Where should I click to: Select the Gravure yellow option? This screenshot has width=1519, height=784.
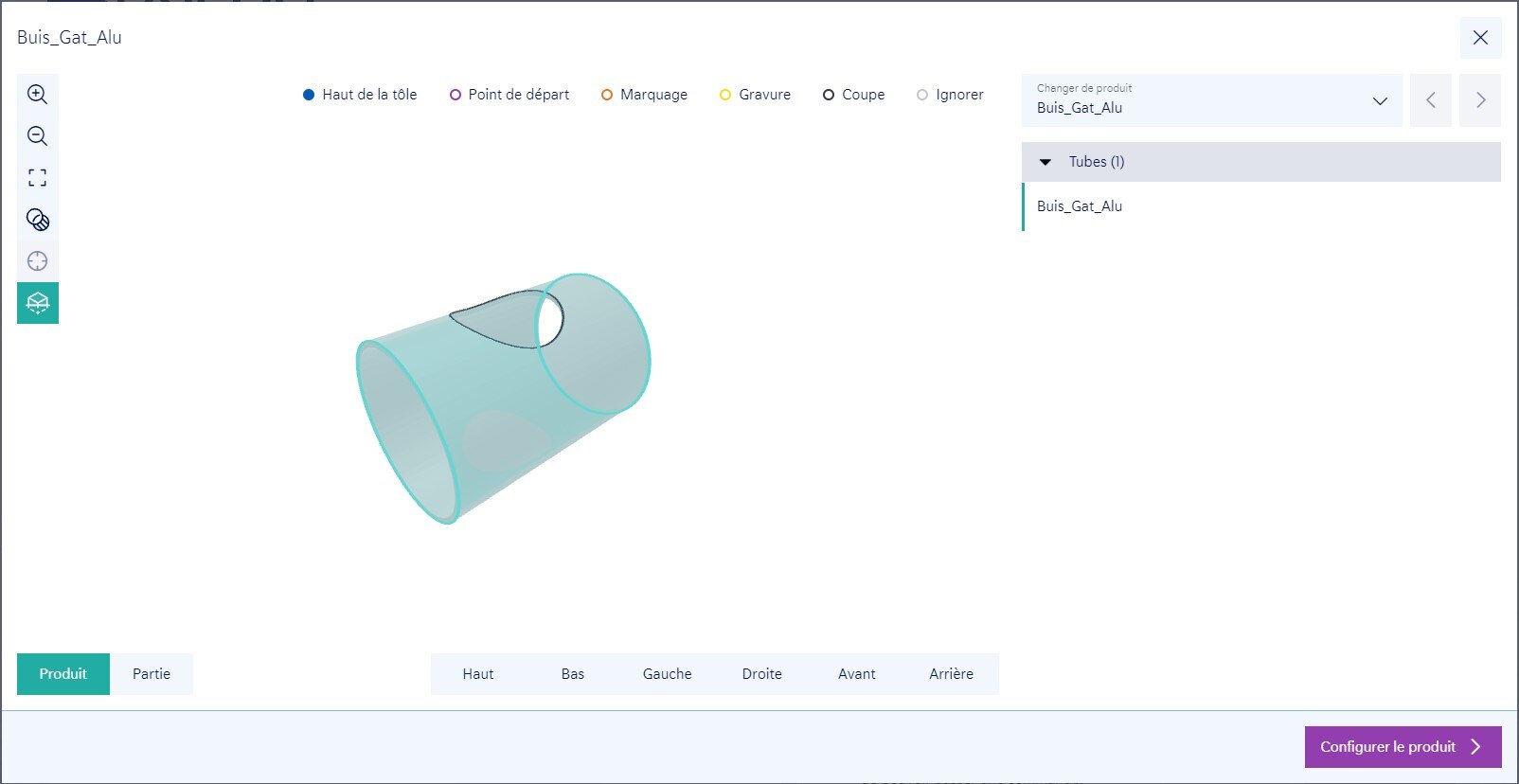pos(755,95)
